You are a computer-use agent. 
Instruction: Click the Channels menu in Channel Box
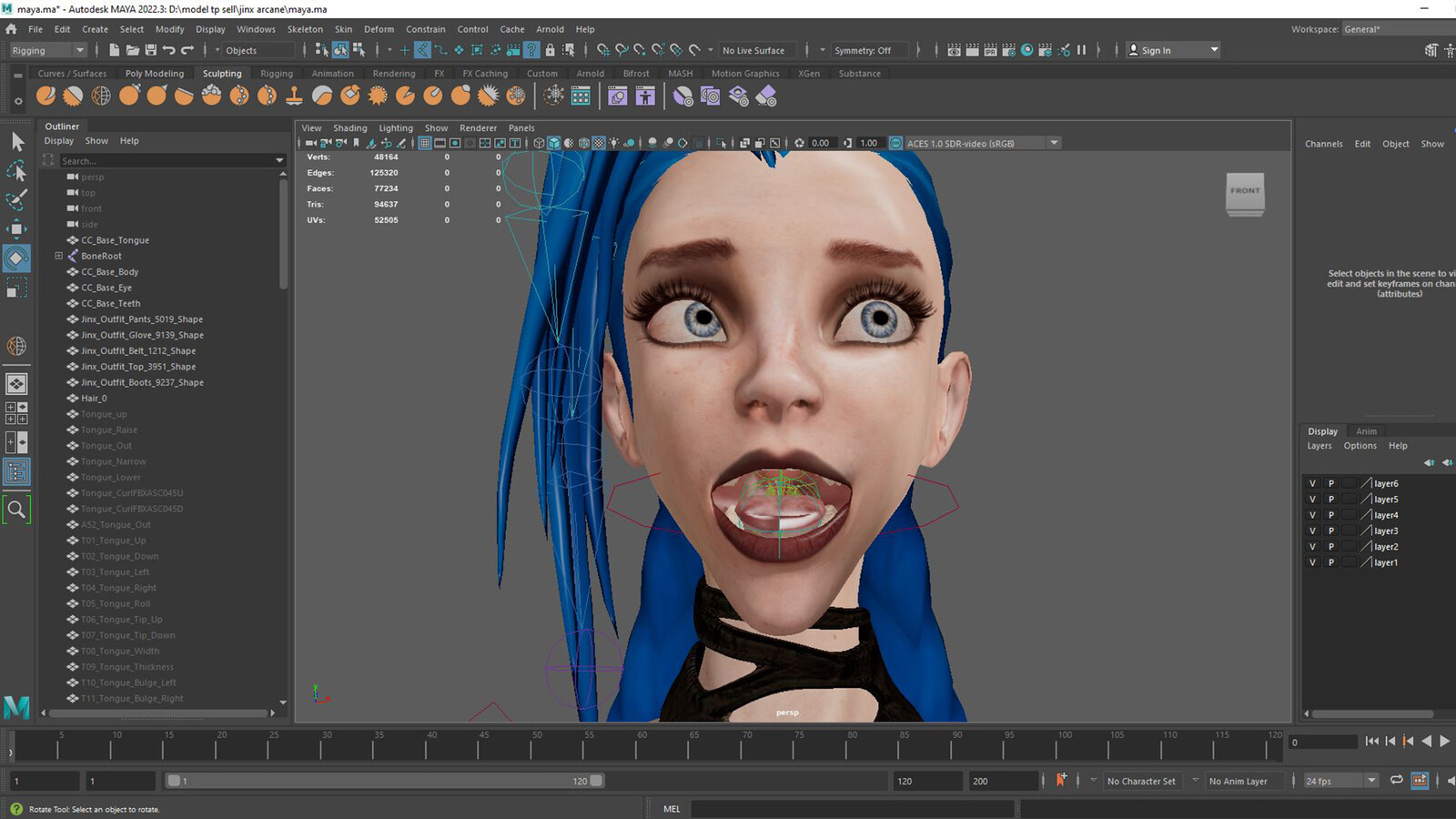pos(1323,144)
